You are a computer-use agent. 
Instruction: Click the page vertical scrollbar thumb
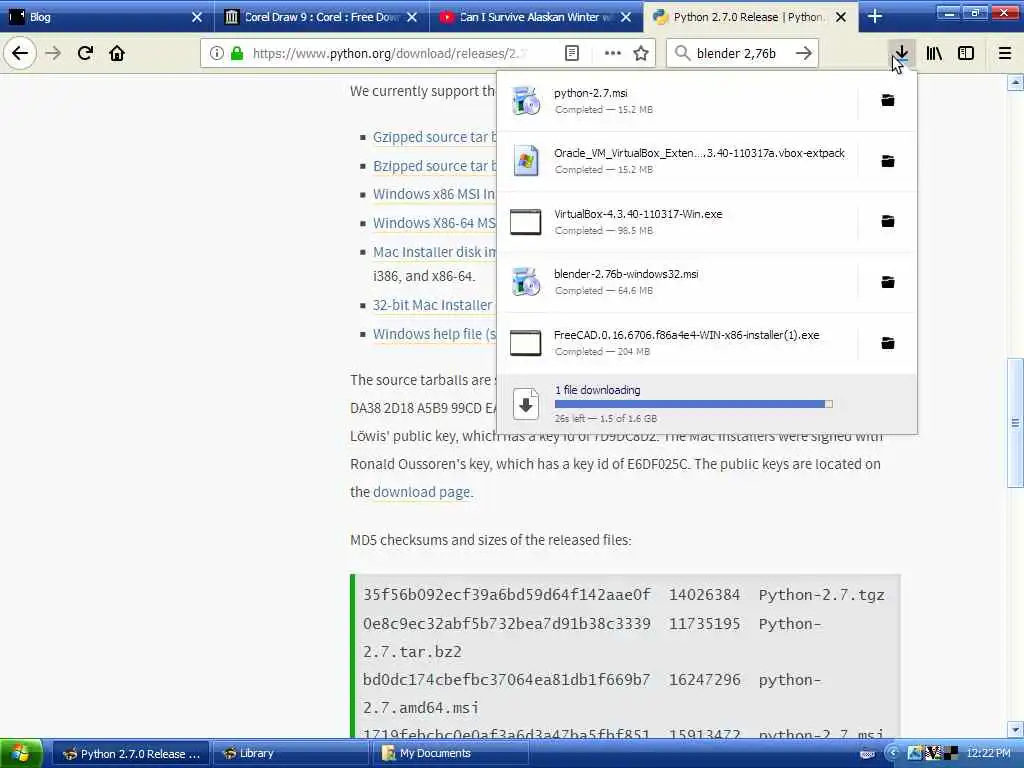[x=1015, y=423]
